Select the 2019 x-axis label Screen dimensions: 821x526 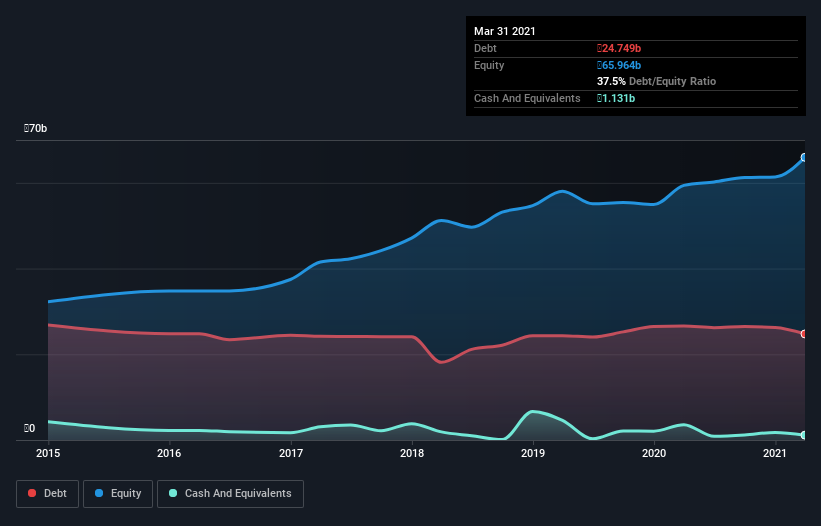point(533,453)
